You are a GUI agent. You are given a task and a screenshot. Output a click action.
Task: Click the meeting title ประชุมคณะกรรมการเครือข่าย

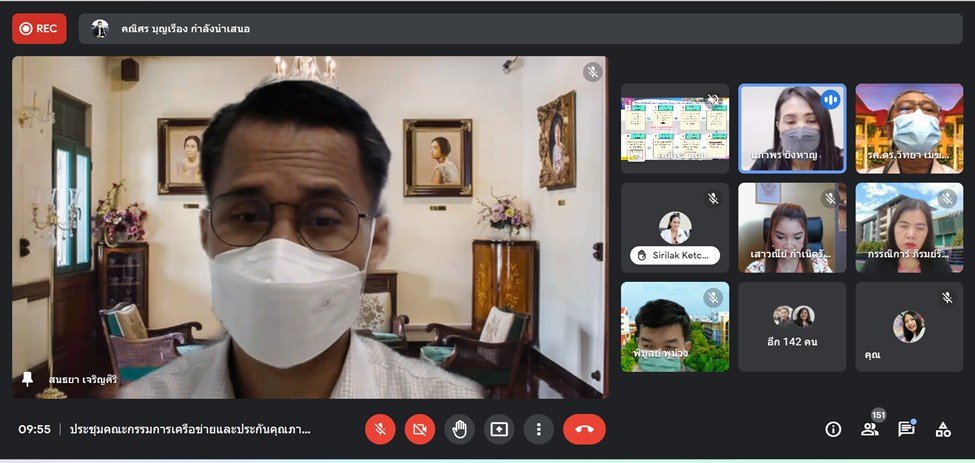[x=190, y=429]
